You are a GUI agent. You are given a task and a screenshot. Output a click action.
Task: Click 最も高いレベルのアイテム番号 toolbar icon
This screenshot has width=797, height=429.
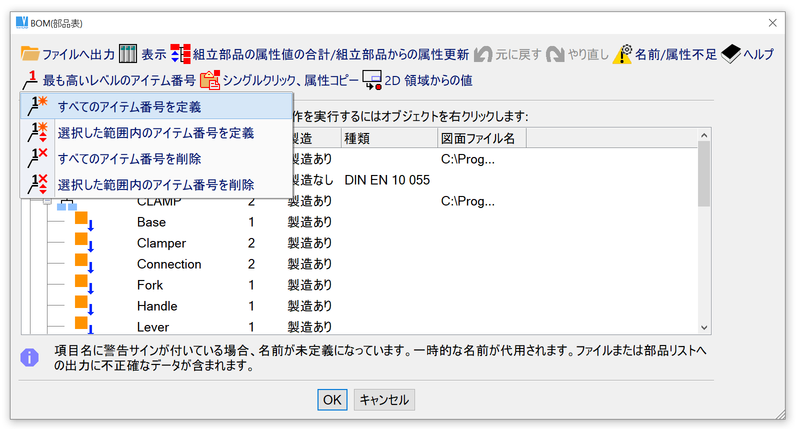[x=30, y=80]
